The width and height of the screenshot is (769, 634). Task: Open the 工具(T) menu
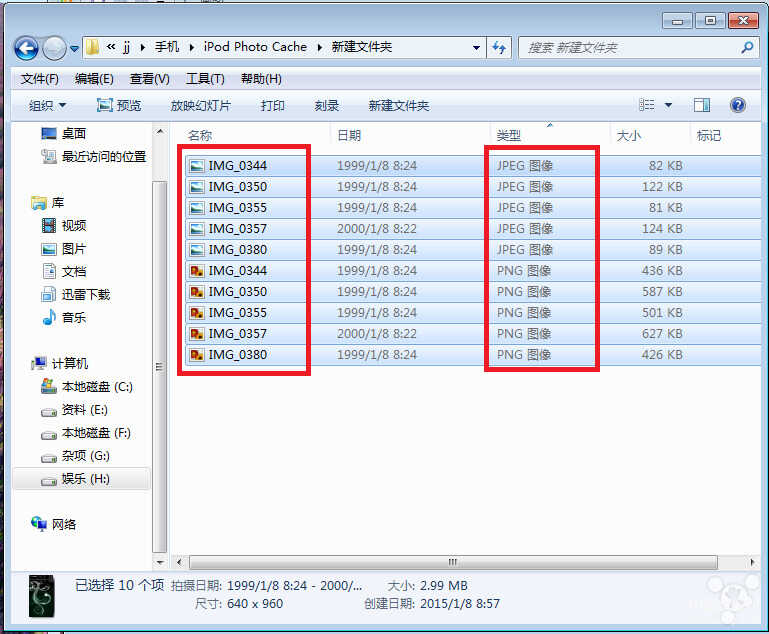(205, 78)
